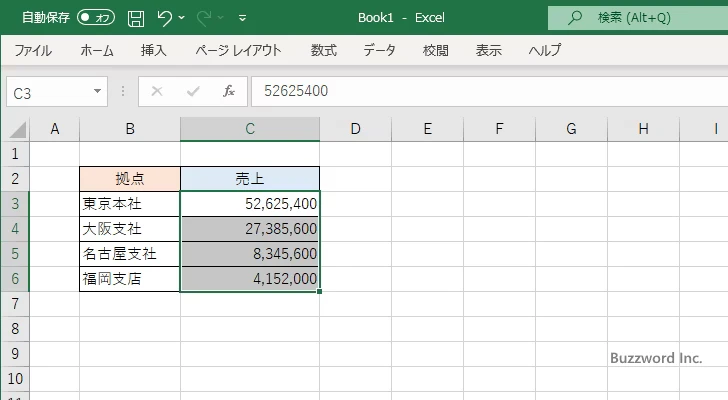Open the 数式 ribbon tab
This screenshot has width=728, height=400.
[x=324, y=50]
